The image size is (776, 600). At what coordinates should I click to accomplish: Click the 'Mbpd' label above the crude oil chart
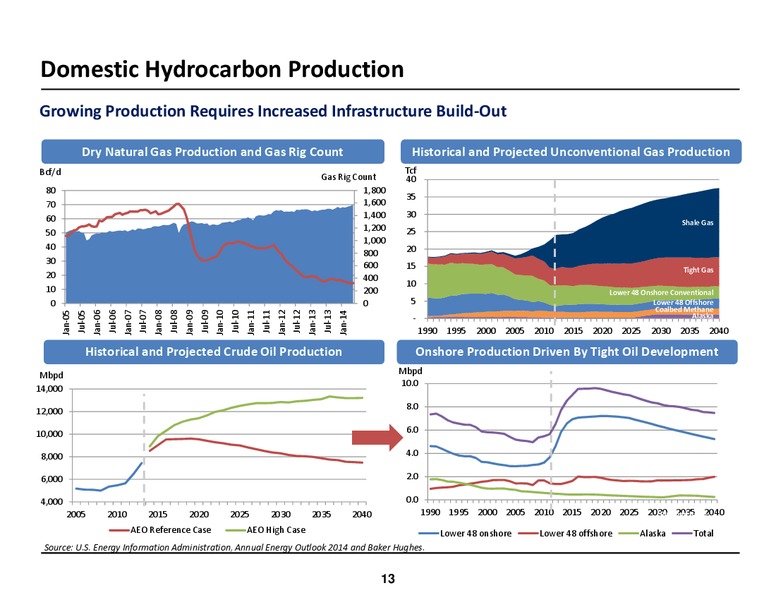[51, 375]
